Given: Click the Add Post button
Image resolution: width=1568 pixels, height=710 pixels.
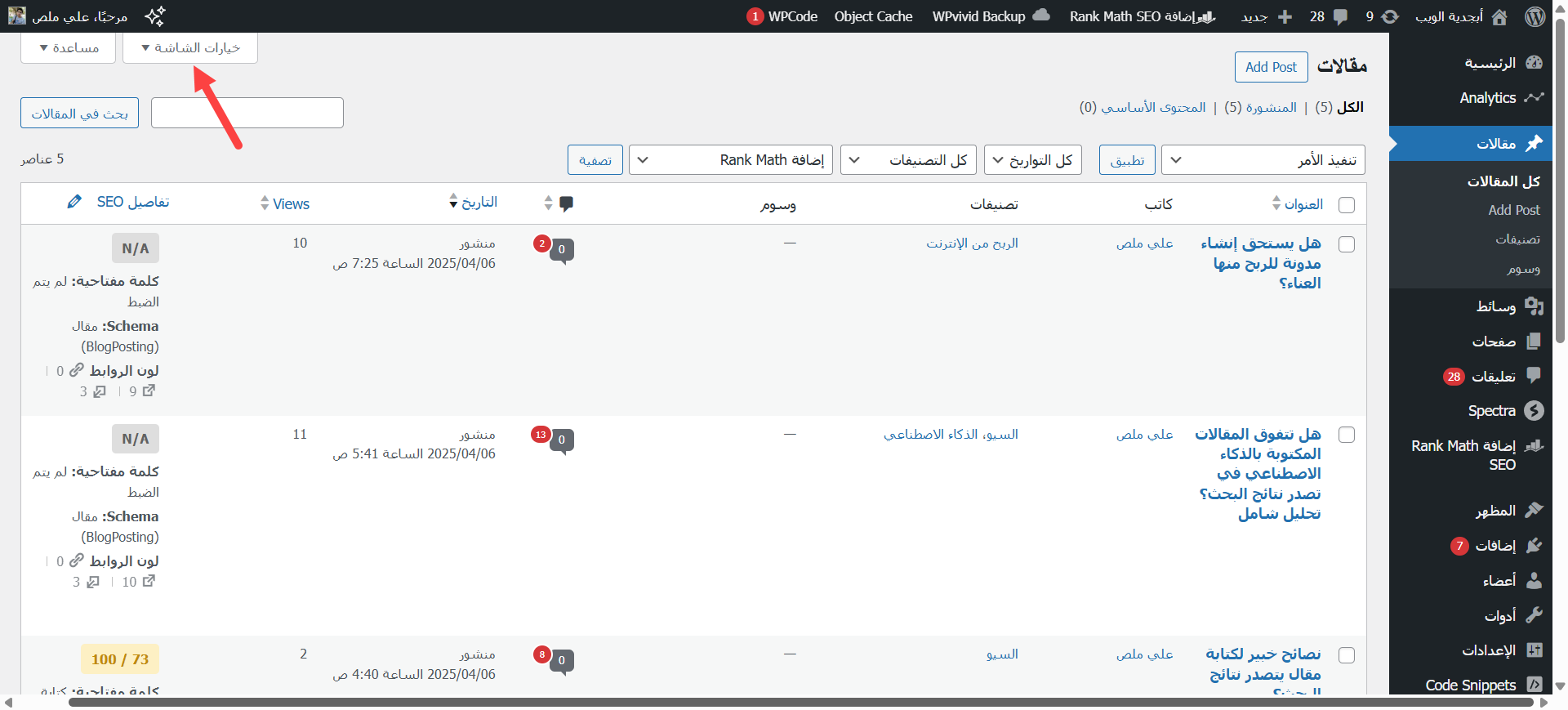Looking at the screenshot, I should click(x=1271, y=67).
